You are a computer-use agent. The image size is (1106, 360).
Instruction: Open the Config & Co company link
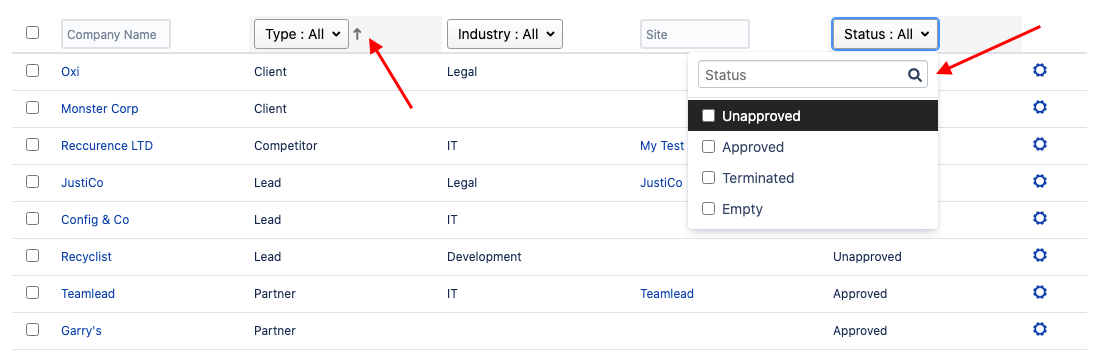click(x=95, y=220)
